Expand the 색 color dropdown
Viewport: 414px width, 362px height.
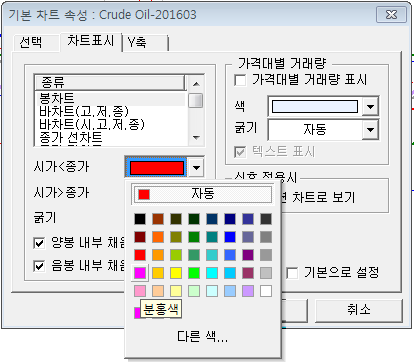click(x=371, y=107)
